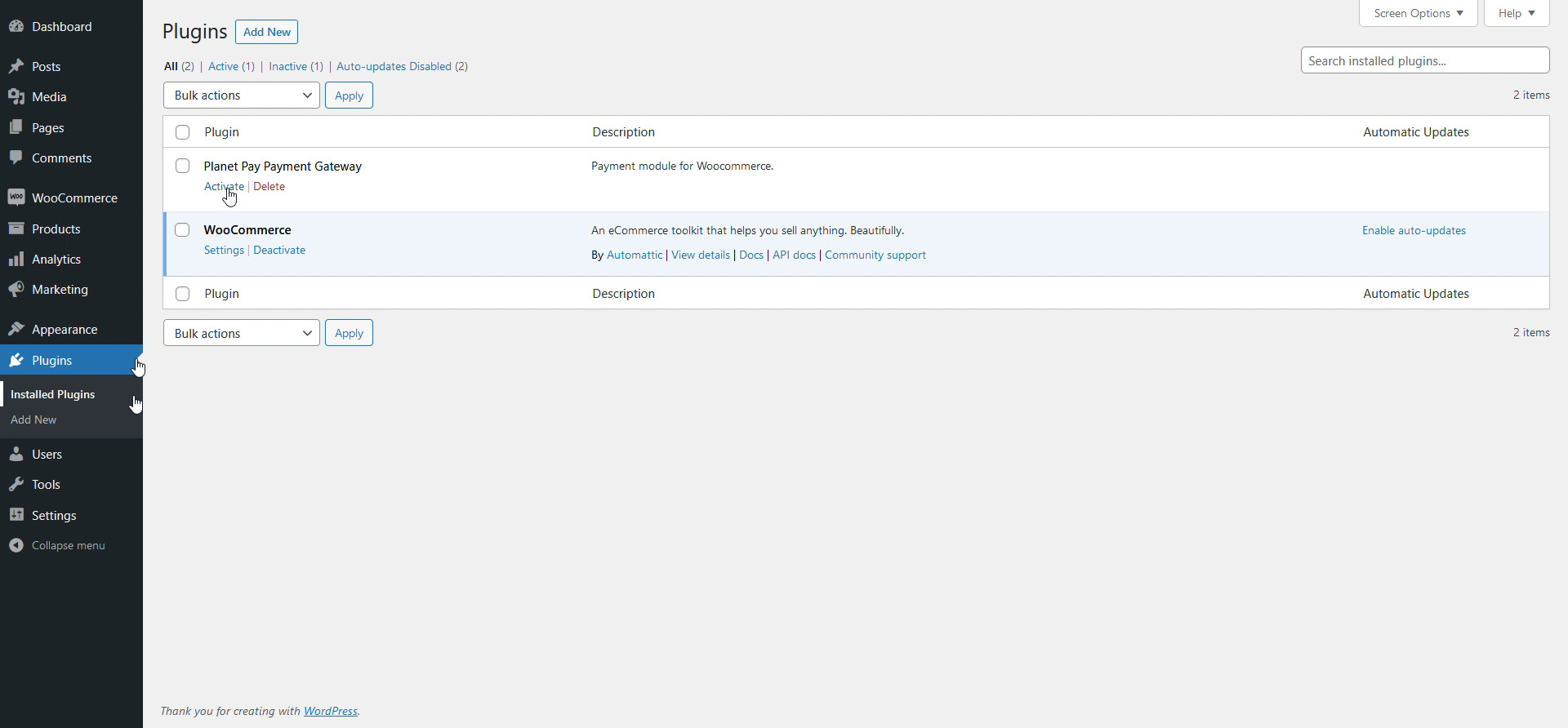Open the WooCommerce Docs link
This screenshot has height=728, width=1568.
tap(751, 255)
